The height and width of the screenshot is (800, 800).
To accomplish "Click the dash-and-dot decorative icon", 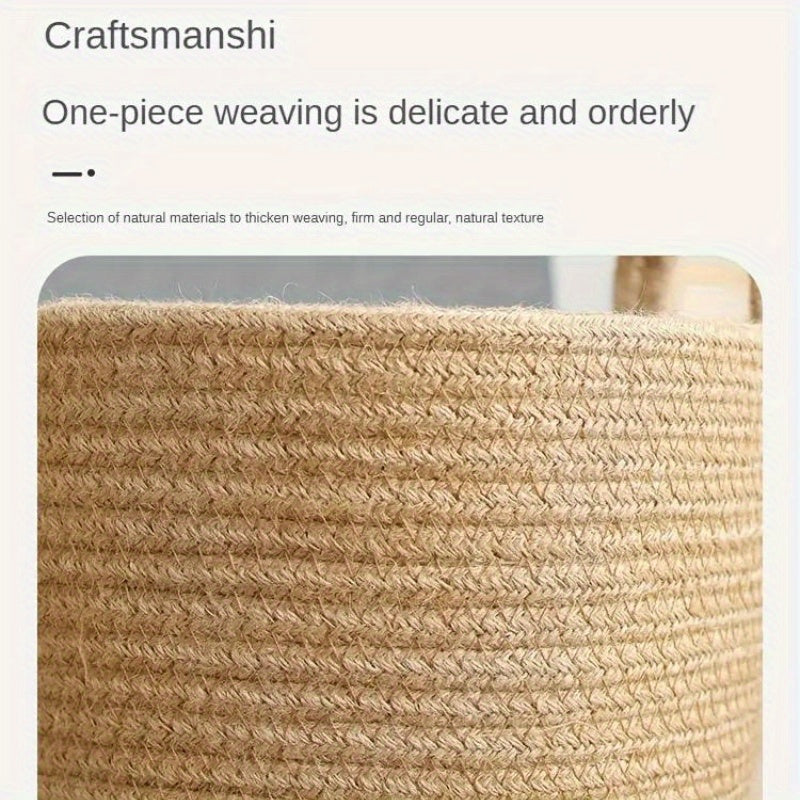I will [x=73, y=173].
